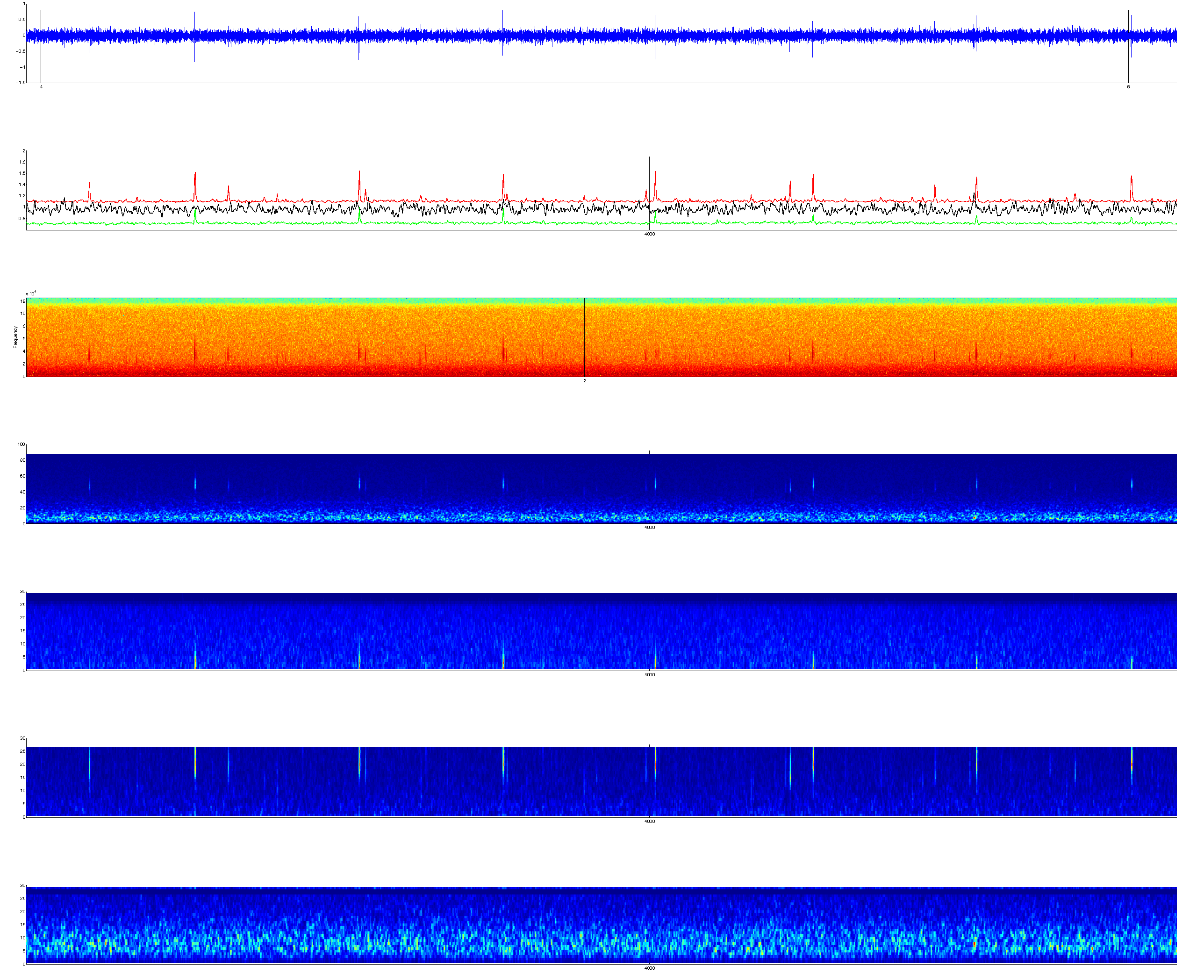Click the "80" y-axis tick on the fourth plot
The width and height of the screenshot is (1204, 980).
[x=22, y=460]
